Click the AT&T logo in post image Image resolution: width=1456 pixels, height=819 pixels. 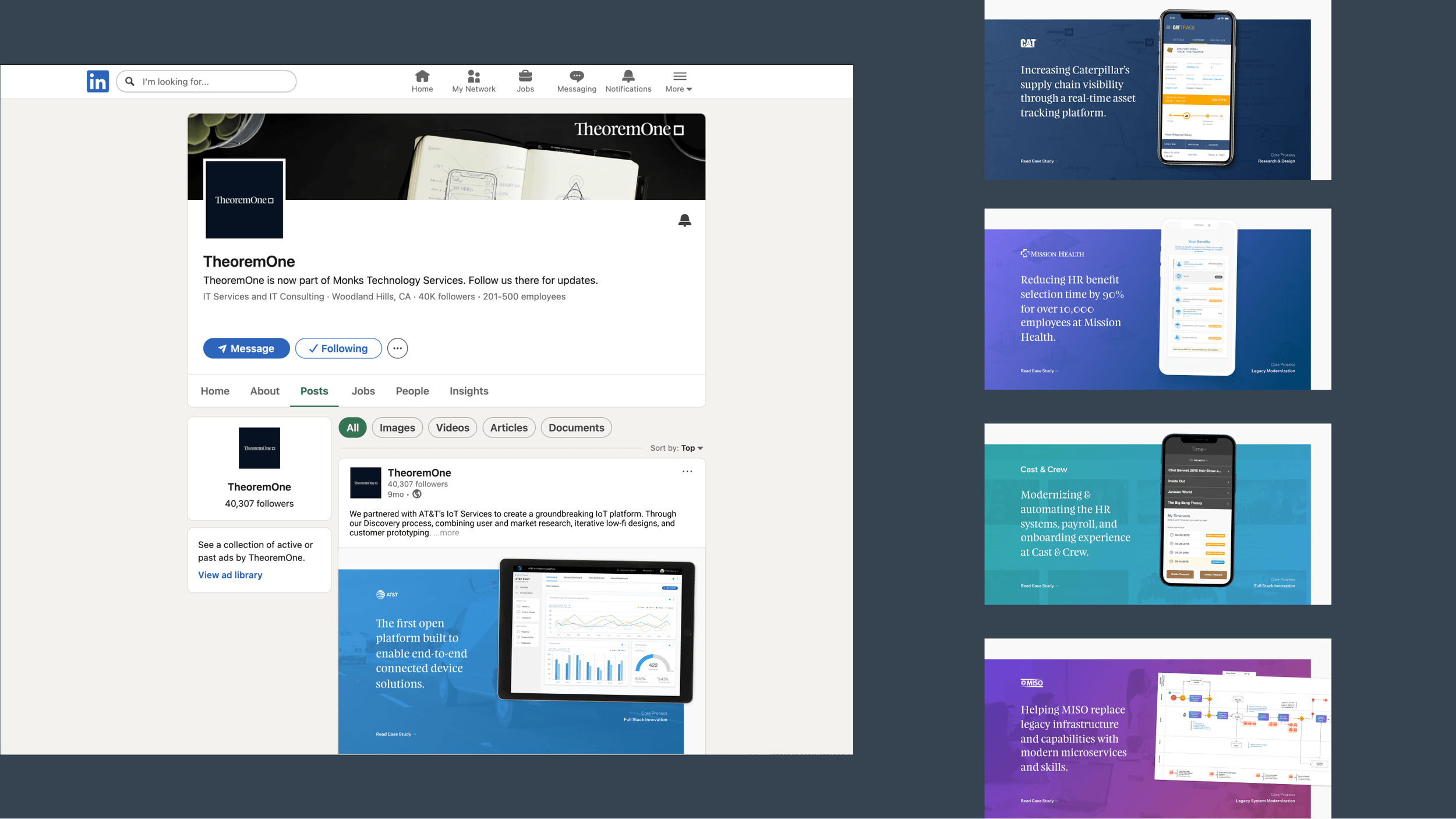pyautogui.click(x=387, y=594)
